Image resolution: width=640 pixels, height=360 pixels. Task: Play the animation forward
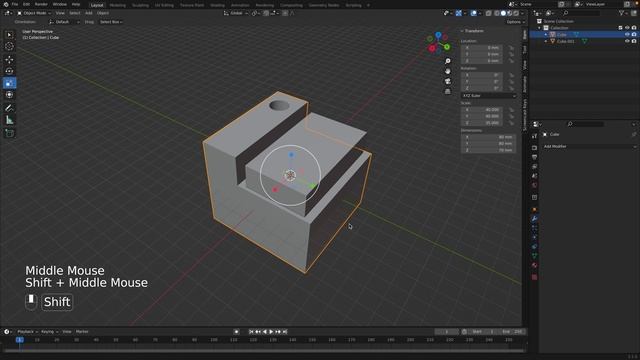pos(271,332)
